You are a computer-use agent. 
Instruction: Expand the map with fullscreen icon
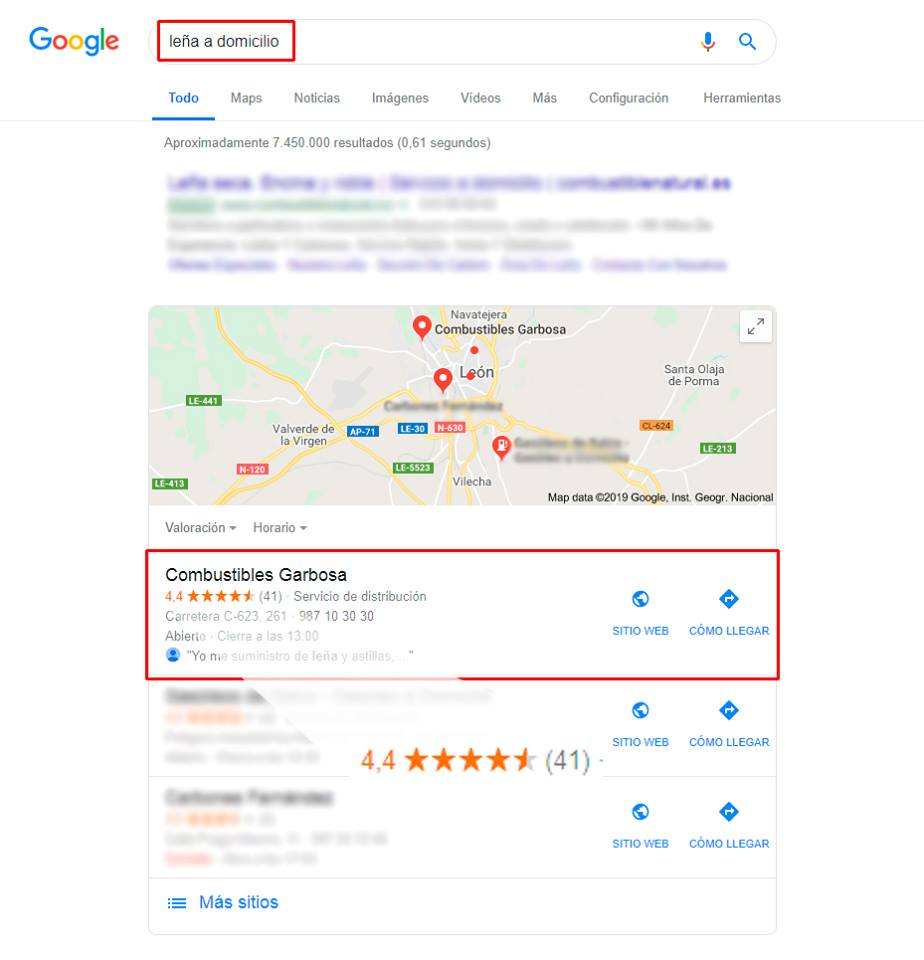tap(756, 327)
